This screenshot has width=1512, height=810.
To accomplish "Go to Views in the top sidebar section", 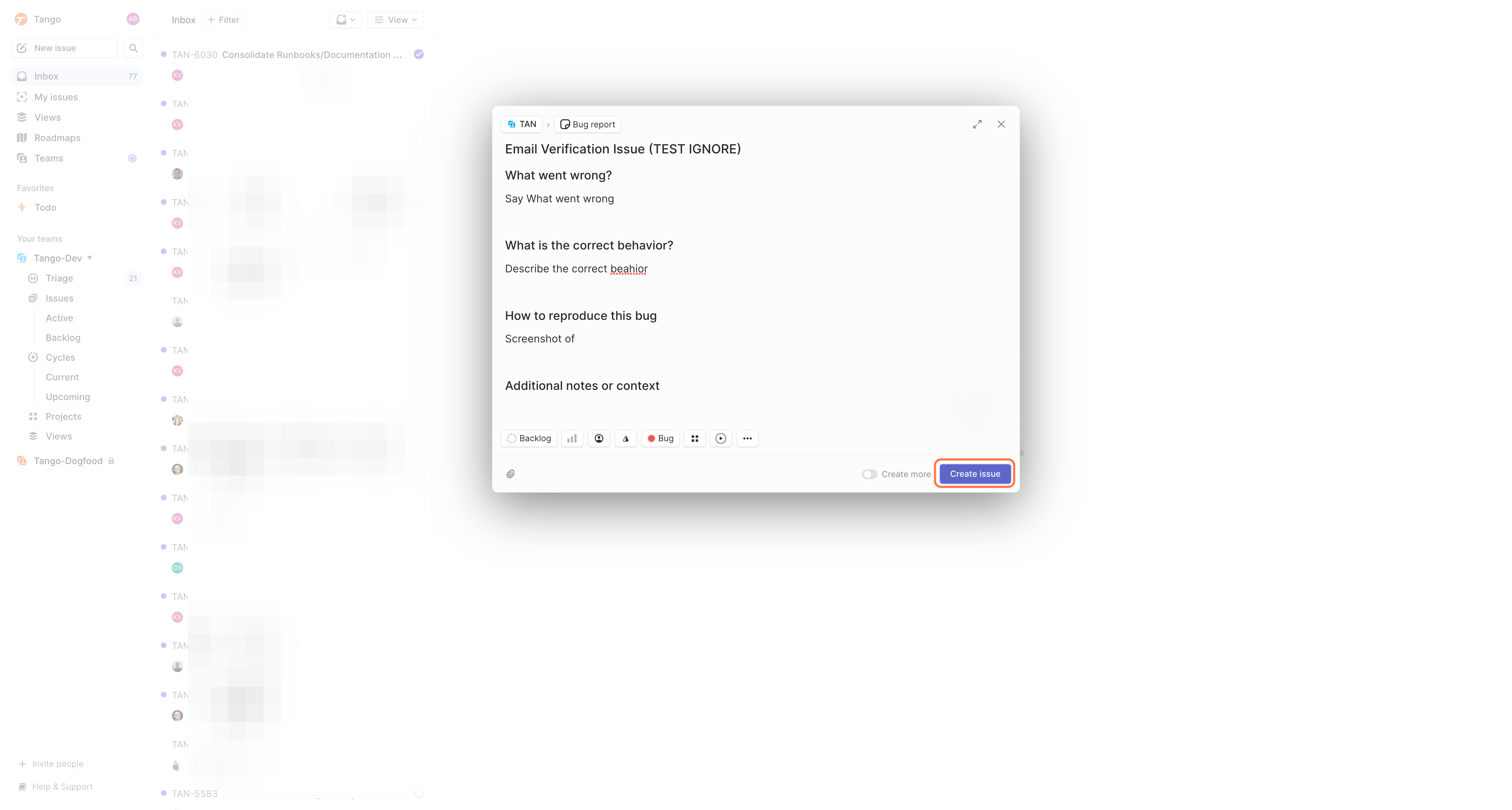I will coord(77,118).
